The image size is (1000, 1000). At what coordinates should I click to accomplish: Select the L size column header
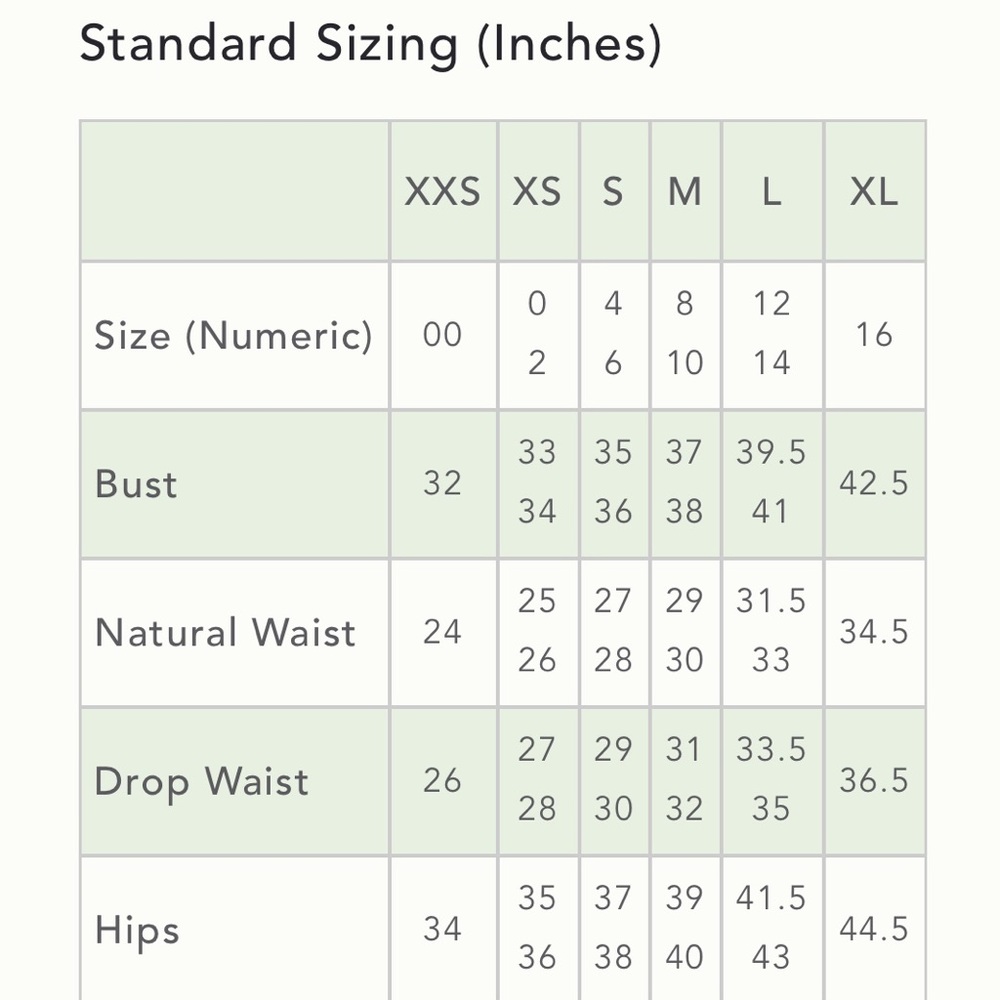[x=771, y=191]
